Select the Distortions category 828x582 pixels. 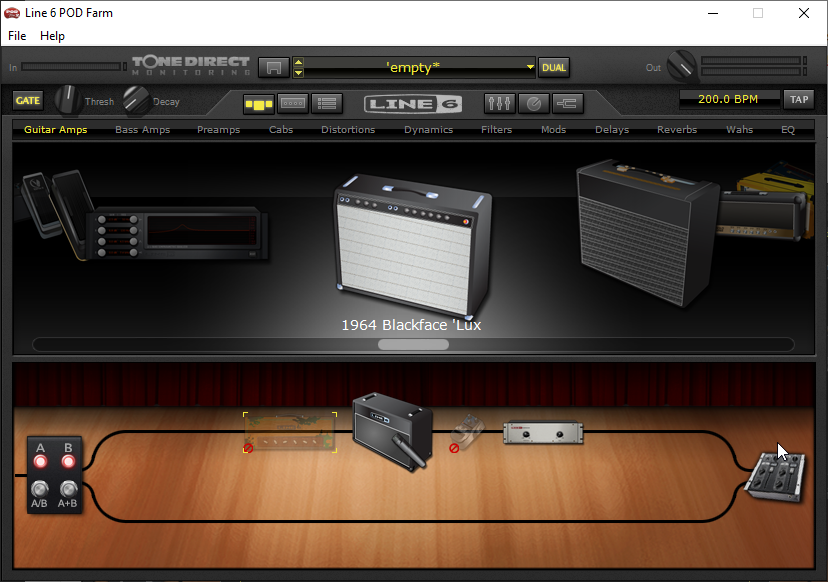(348, 129)
